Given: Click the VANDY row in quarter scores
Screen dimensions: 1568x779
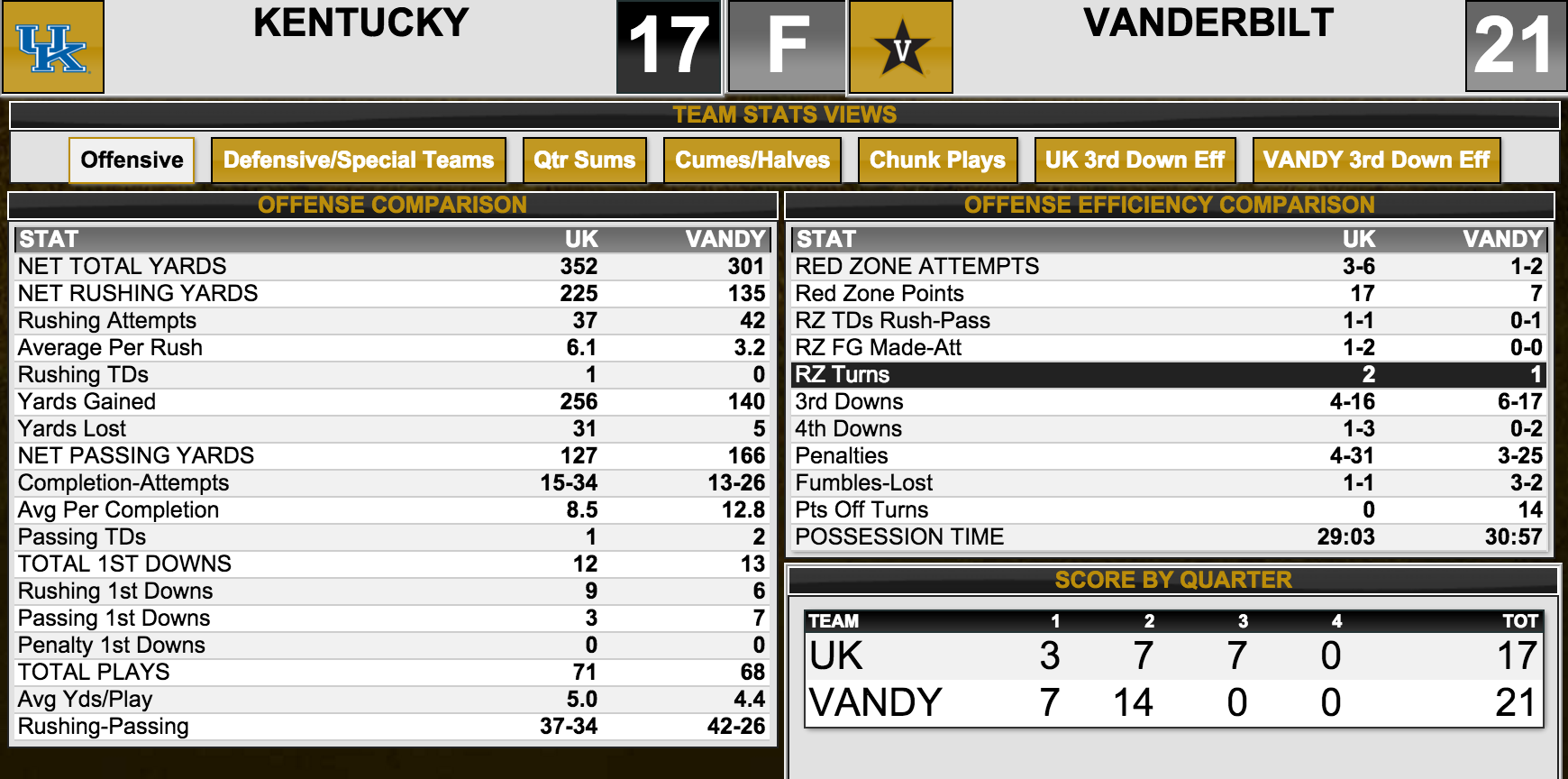Looking at the screenshot, I should pyautogui.click(x=1174, y=702).
